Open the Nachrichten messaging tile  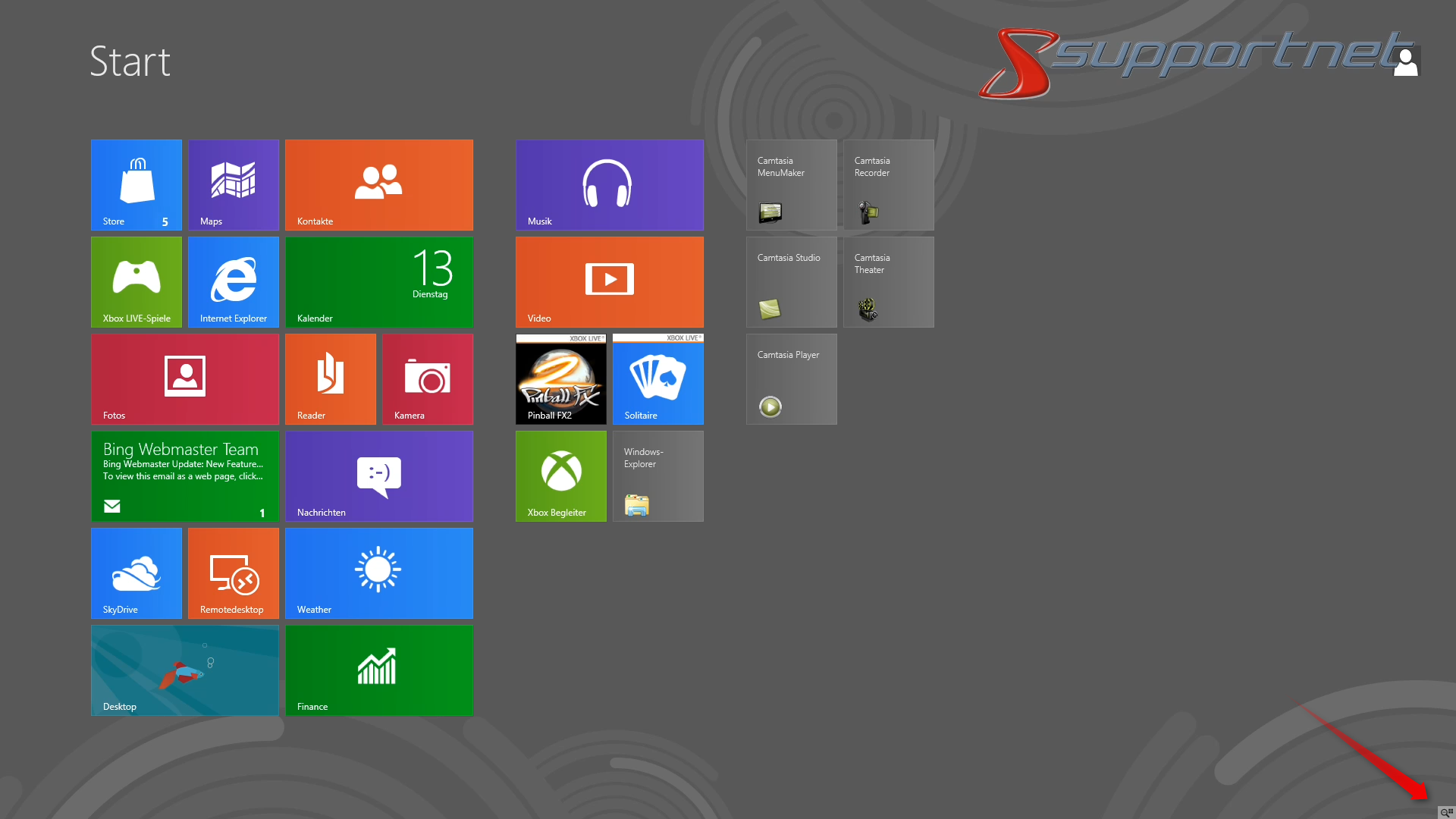(378, 475)
